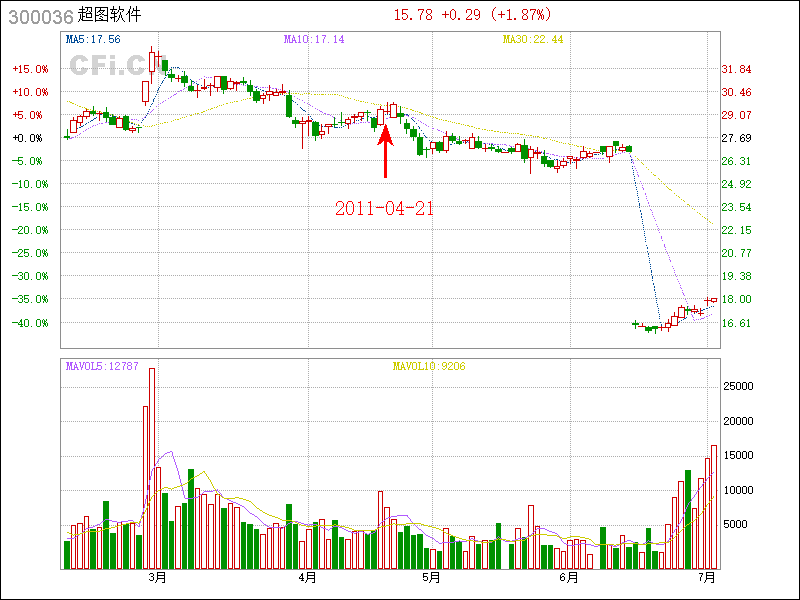Select the 3月 label on the time axis

coord(157,577)
